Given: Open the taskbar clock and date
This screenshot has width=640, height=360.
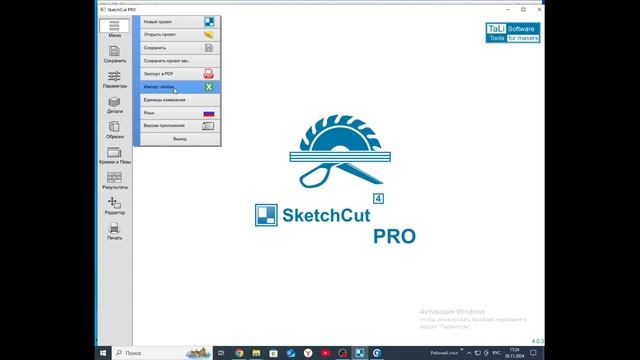Looking at the screenshot, I should tap(514, 353).
